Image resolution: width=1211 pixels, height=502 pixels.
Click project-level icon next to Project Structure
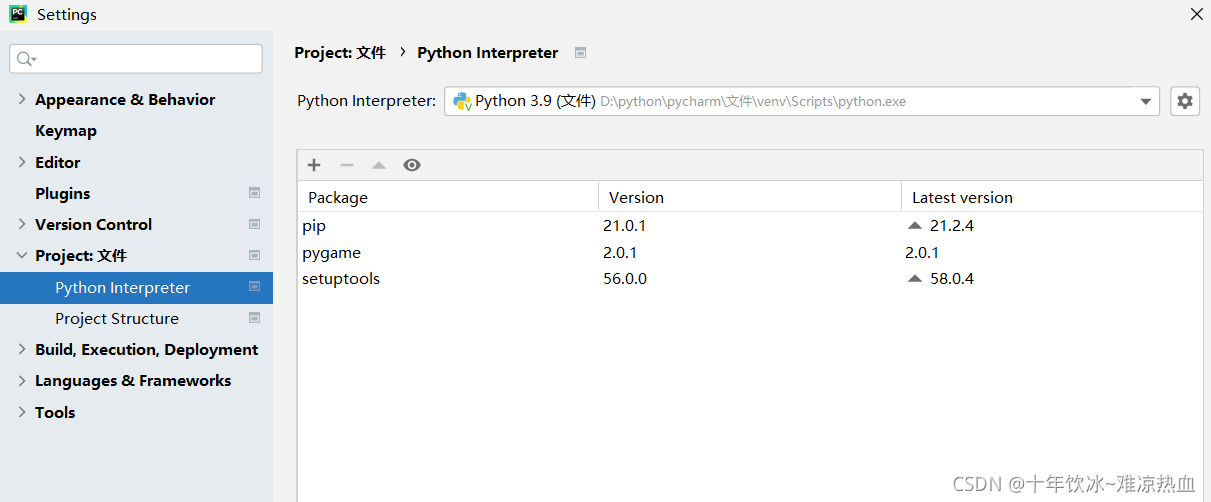click(255, 318)
